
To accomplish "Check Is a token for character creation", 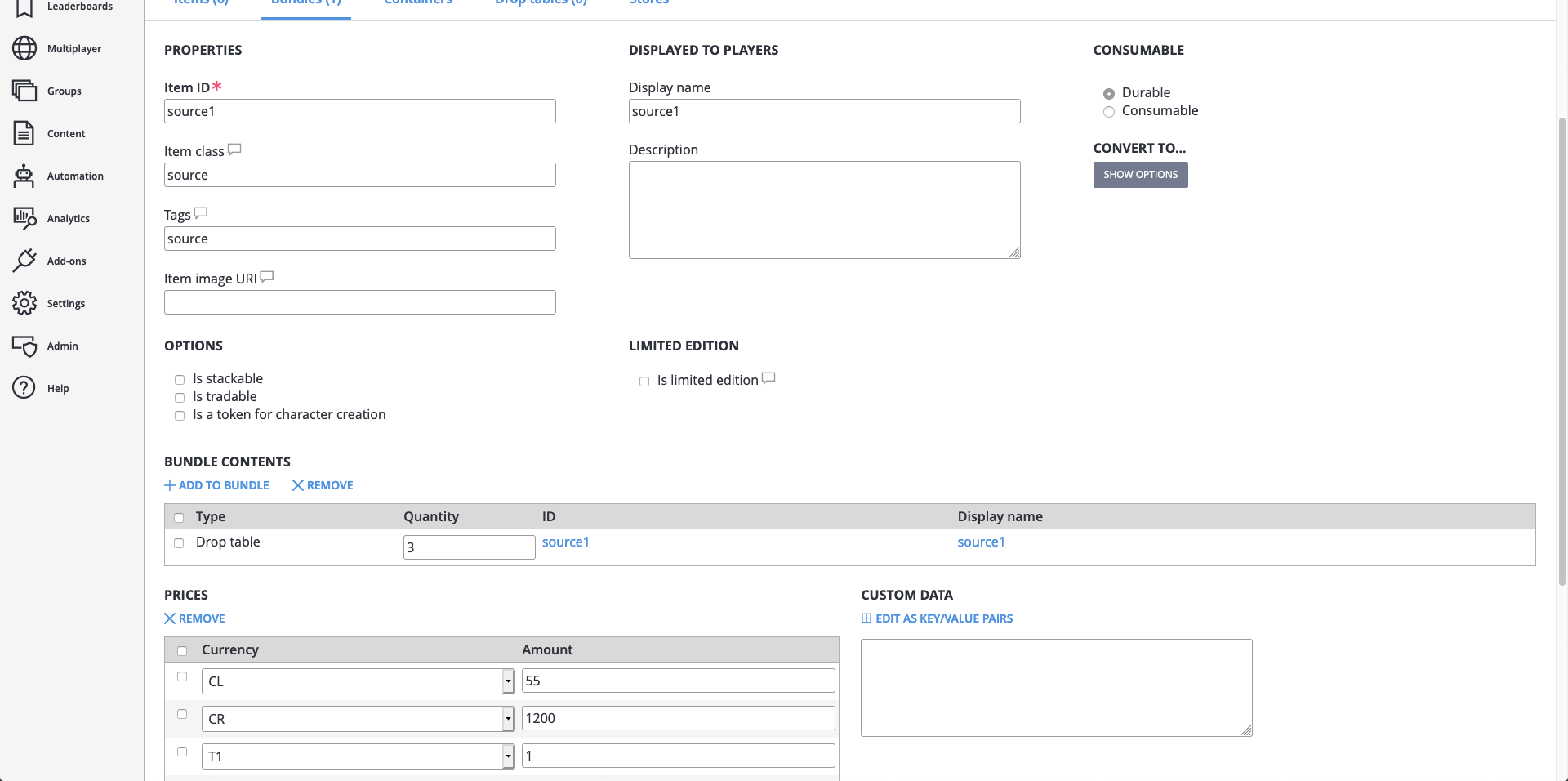I will coord(180,416).
